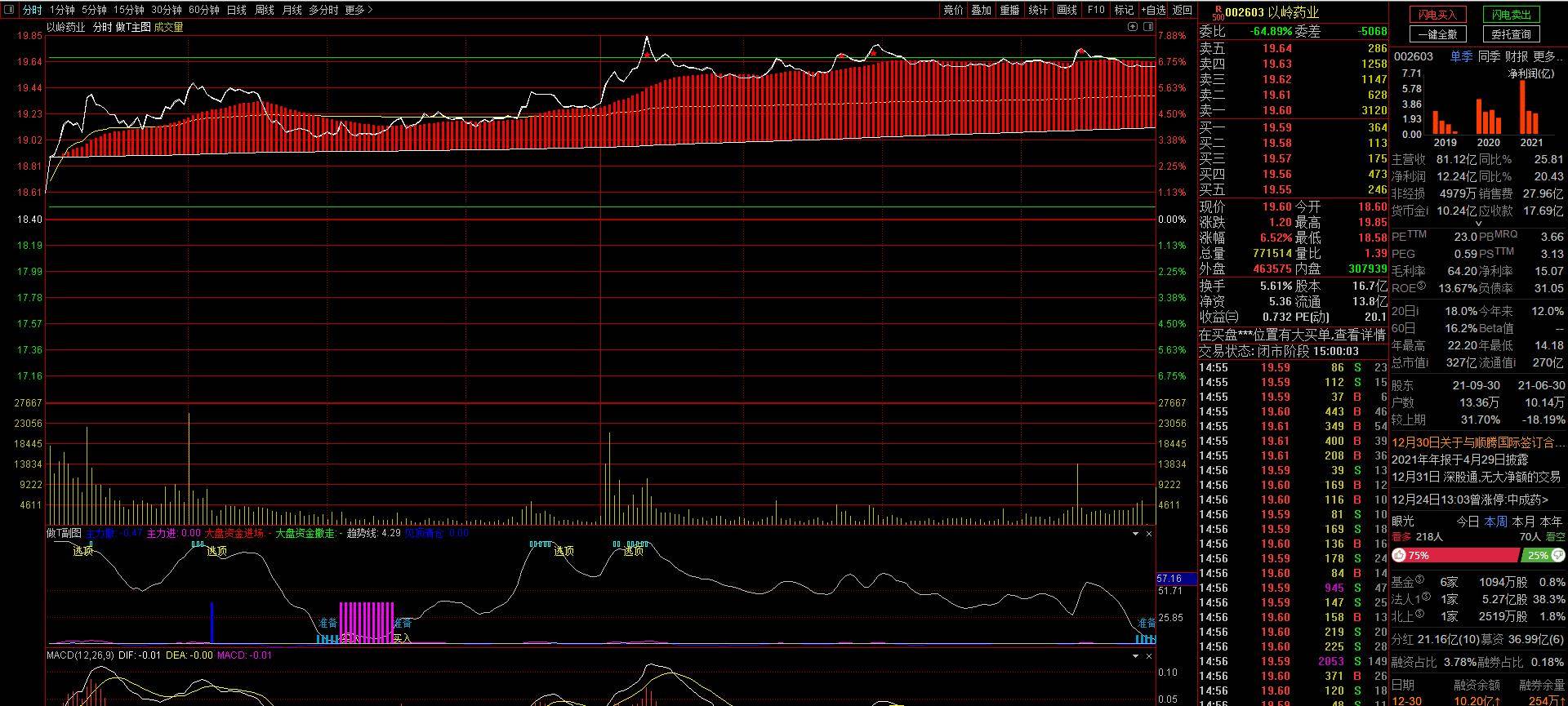This screenshot has width=1568, height=706.
Task: Open the 日线 daily chart
Action: pyautogui.click(x=237, y=10)
